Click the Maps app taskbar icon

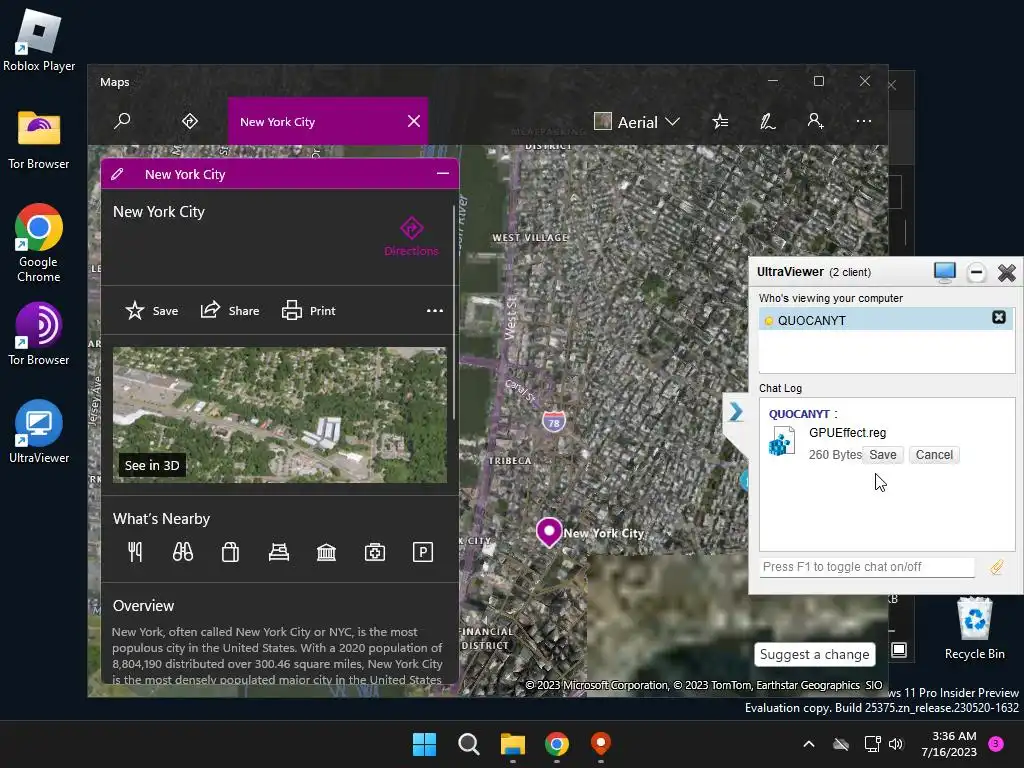600,744
